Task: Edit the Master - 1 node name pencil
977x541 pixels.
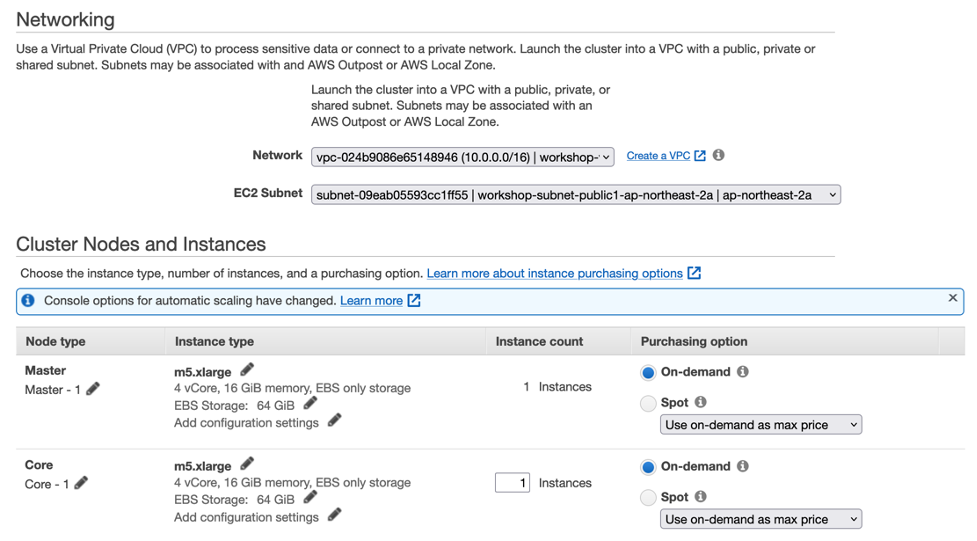Action: [93, 388]
